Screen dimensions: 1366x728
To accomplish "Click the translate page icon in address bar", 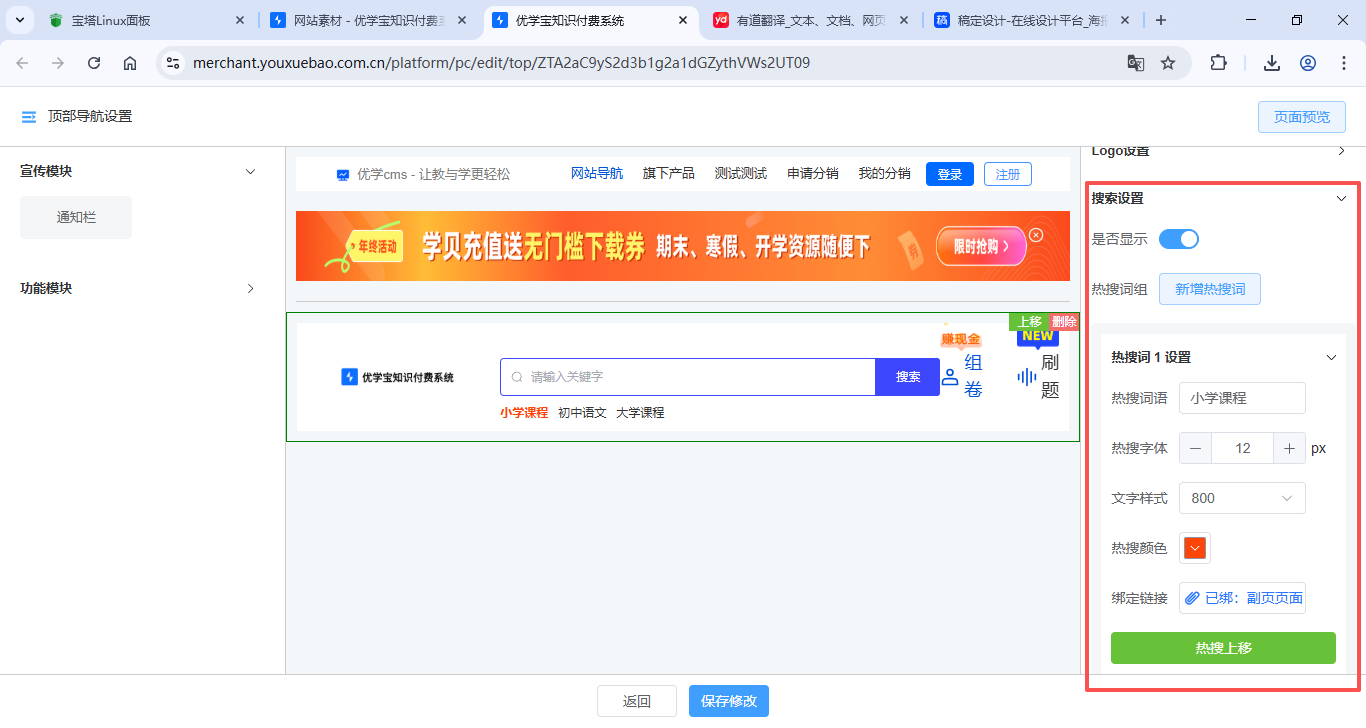I will click(x=1136, y=63).
